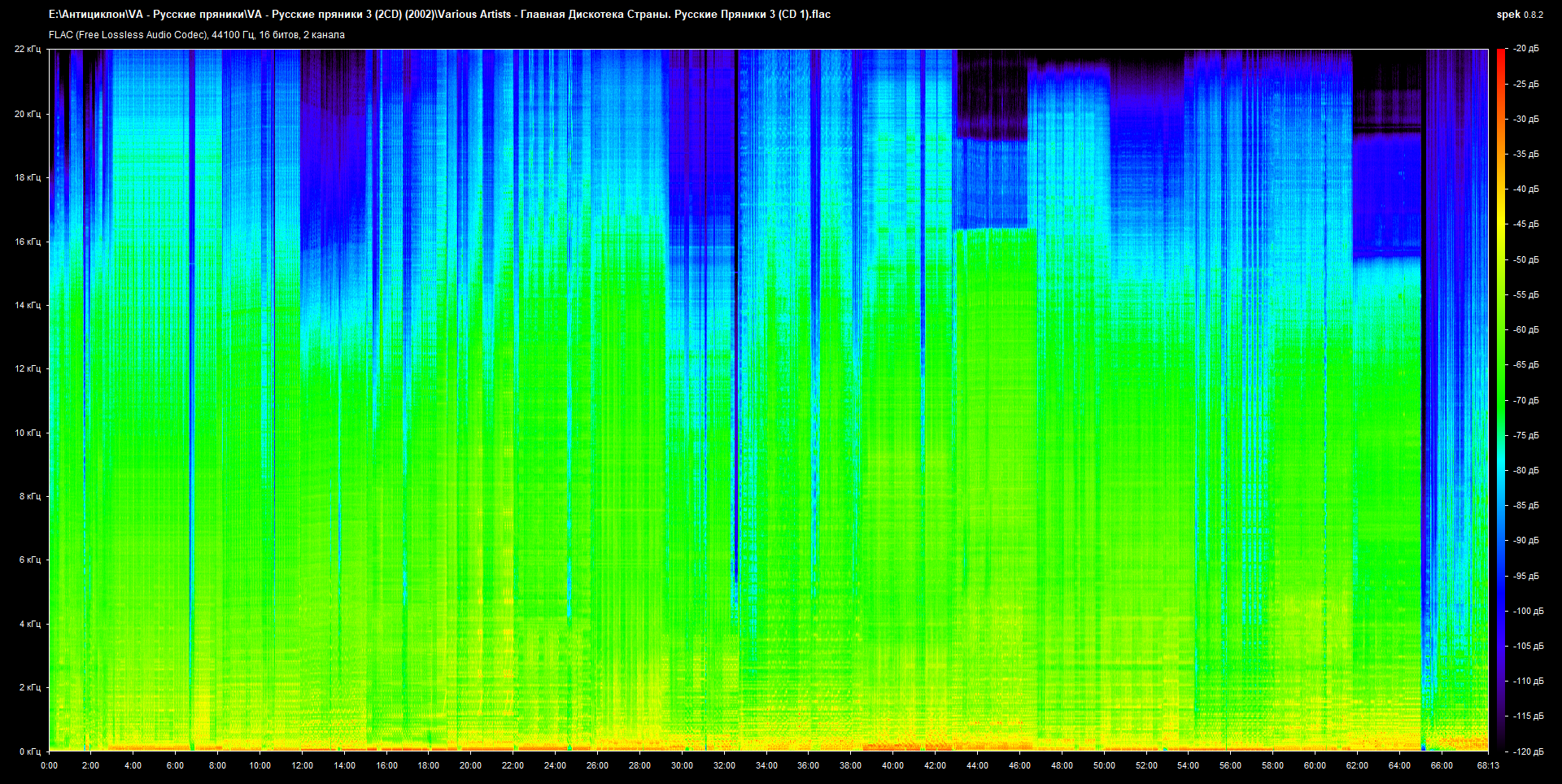Screen dimensions: 1562x784
Task: Click the 0 кГц frequency axis label
Action: [x=29, y=751]
